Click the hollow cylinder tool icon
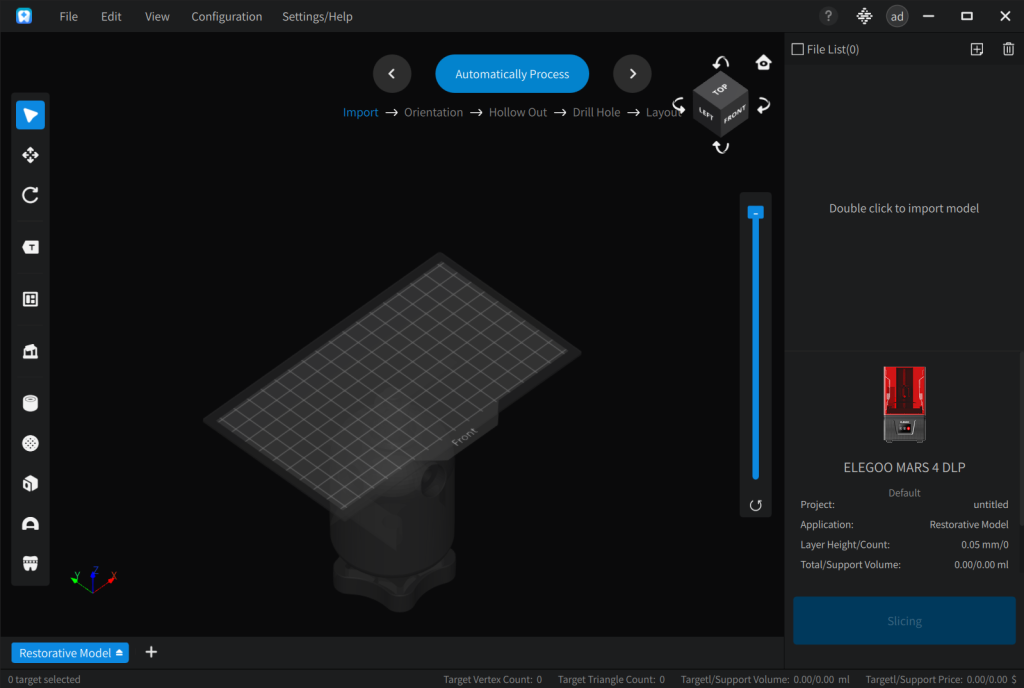Screen dimensions: 1024x688 (30, 403)
